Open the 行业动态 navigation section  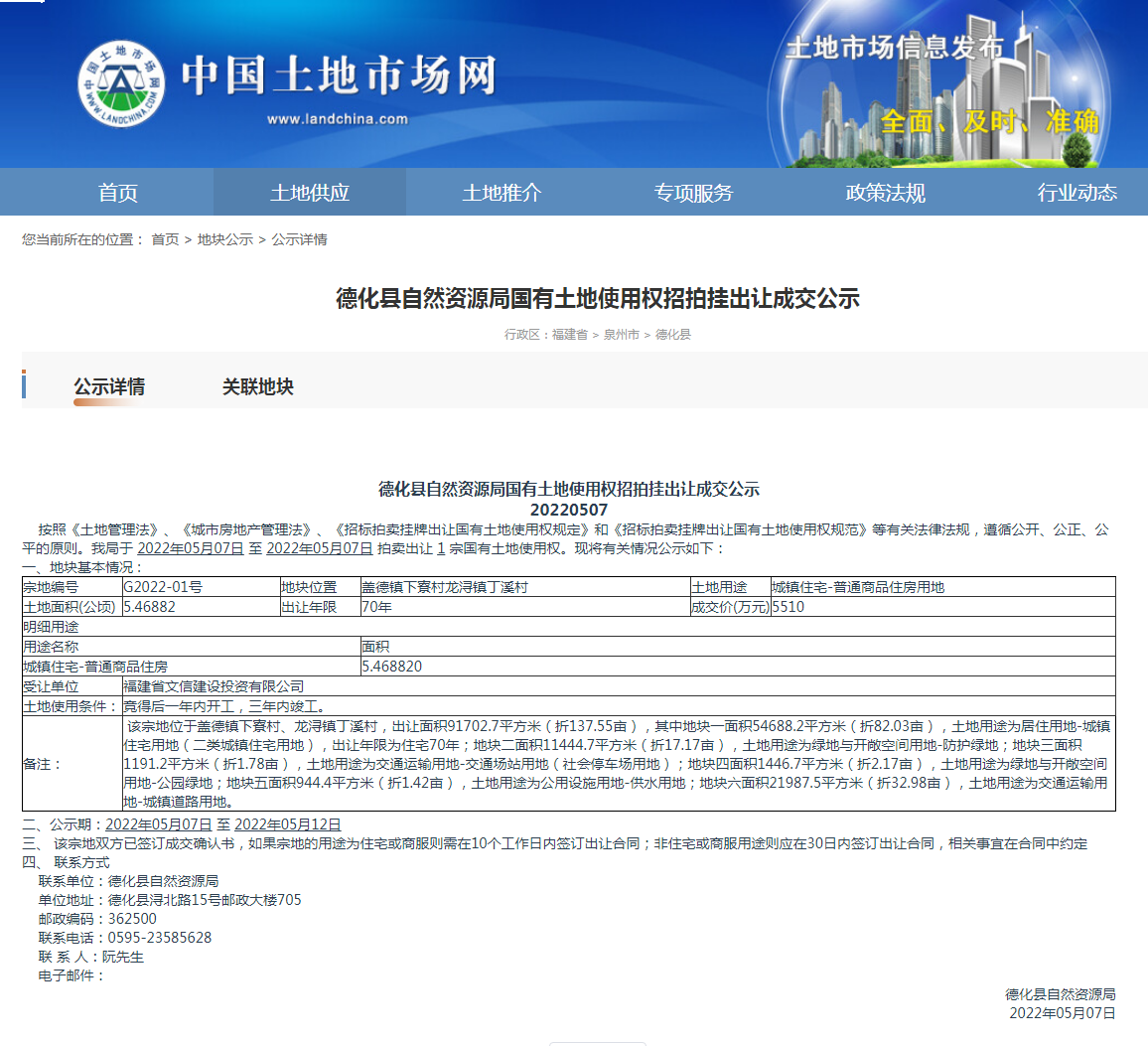click(1076, 193)
